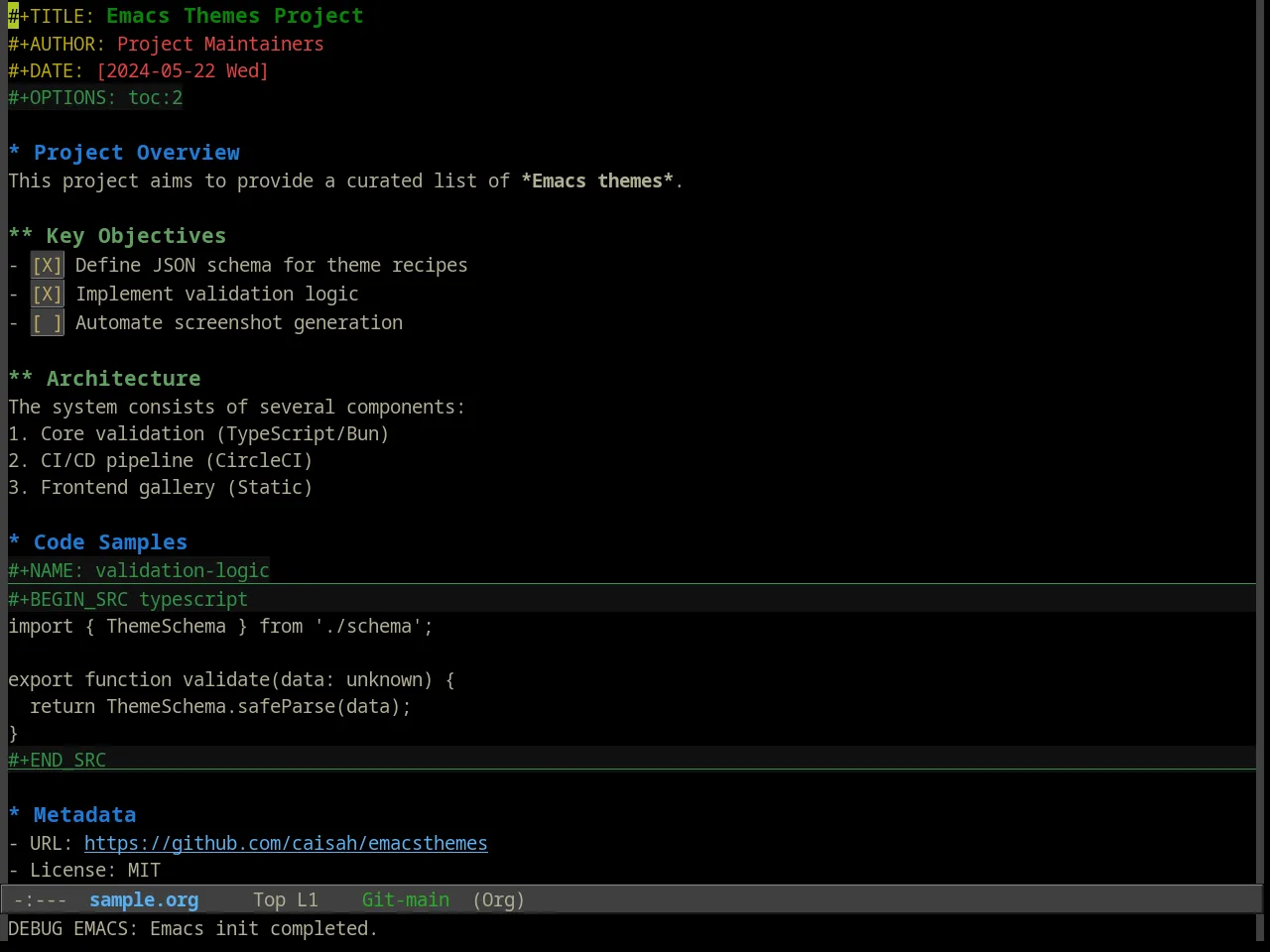Click the L1 line number indicator
The image size is (1270, 952).
[x=308, y=900]
